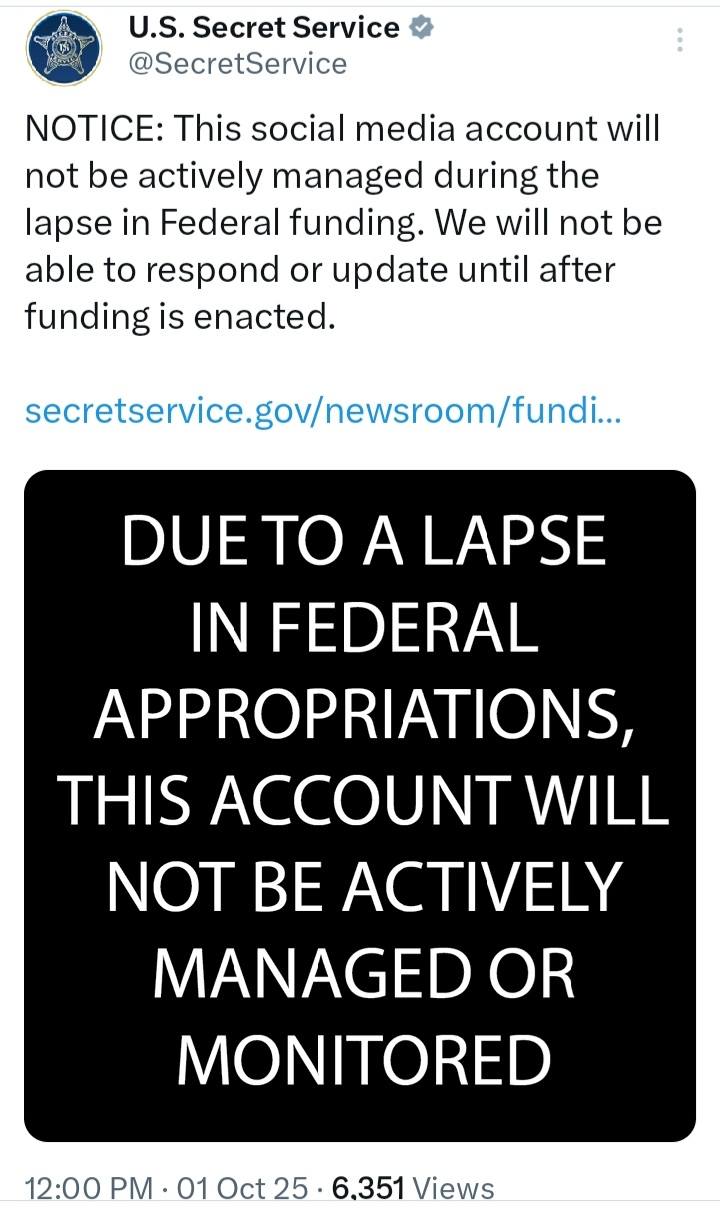Open the tweet's three-dot more options menu
Viewport: 720px width, 1224px height.
click(680, 40)
